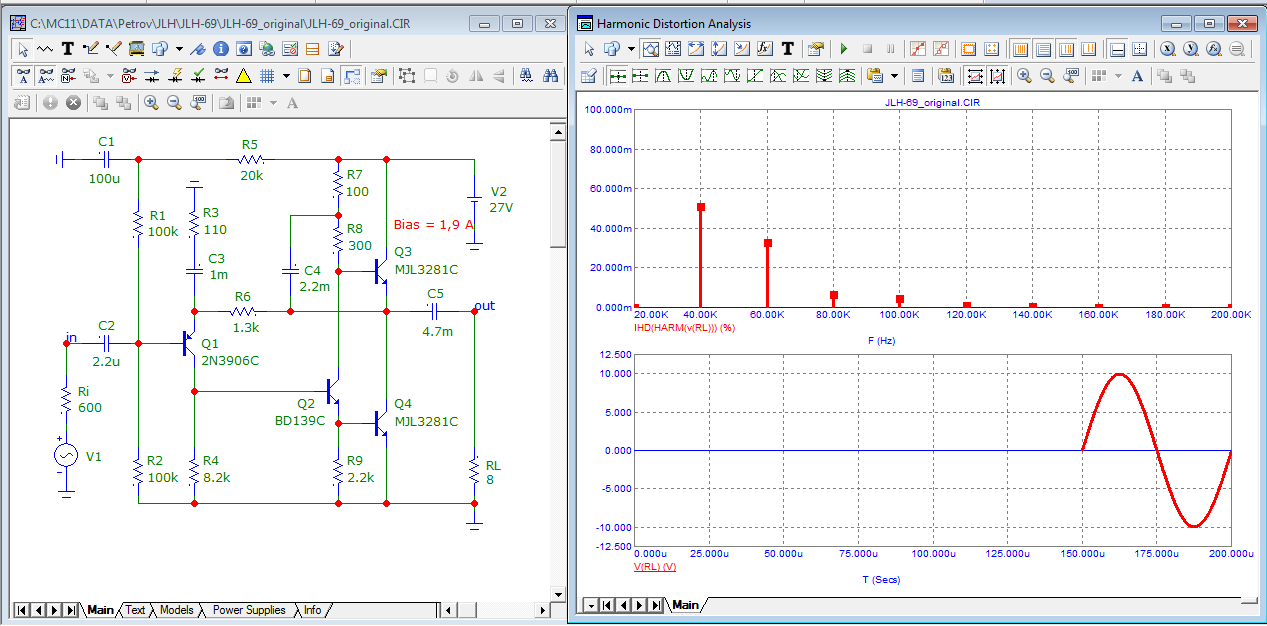Click the 40K harmonic marker on distortion plot
Viewport: 1267px width, 626px height.
(x=701, y=207)
